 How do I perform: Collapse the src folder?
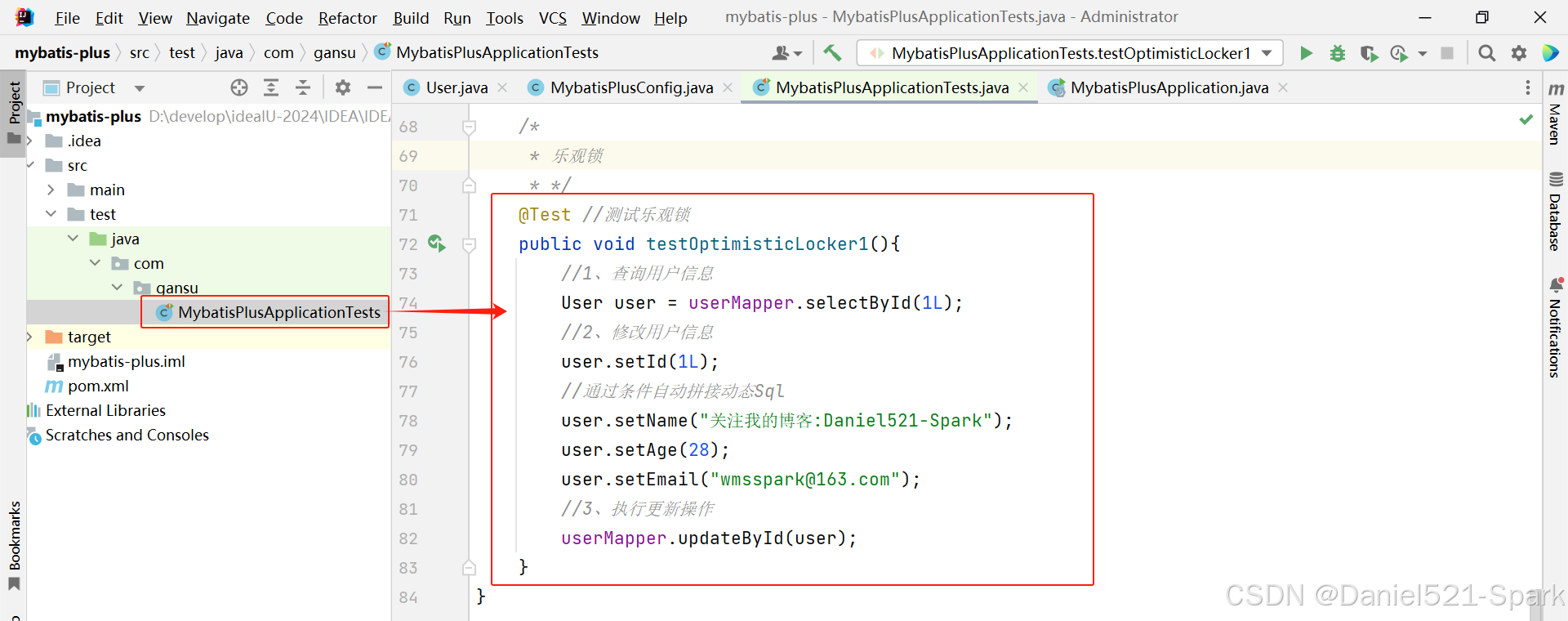pos(31,165)
